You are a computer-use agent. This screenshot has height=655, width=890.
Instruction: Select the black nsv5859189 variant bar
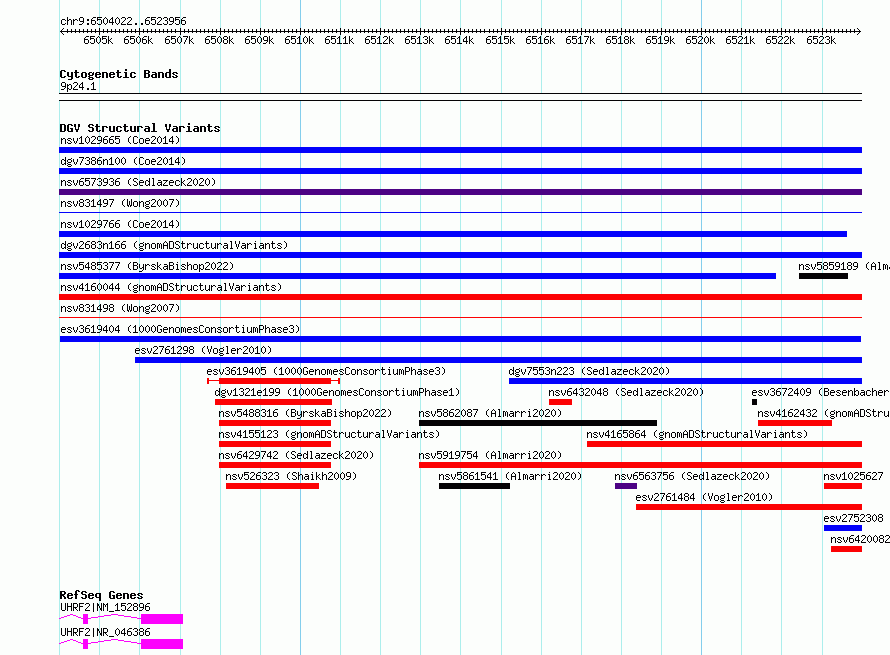pos(823,276)
